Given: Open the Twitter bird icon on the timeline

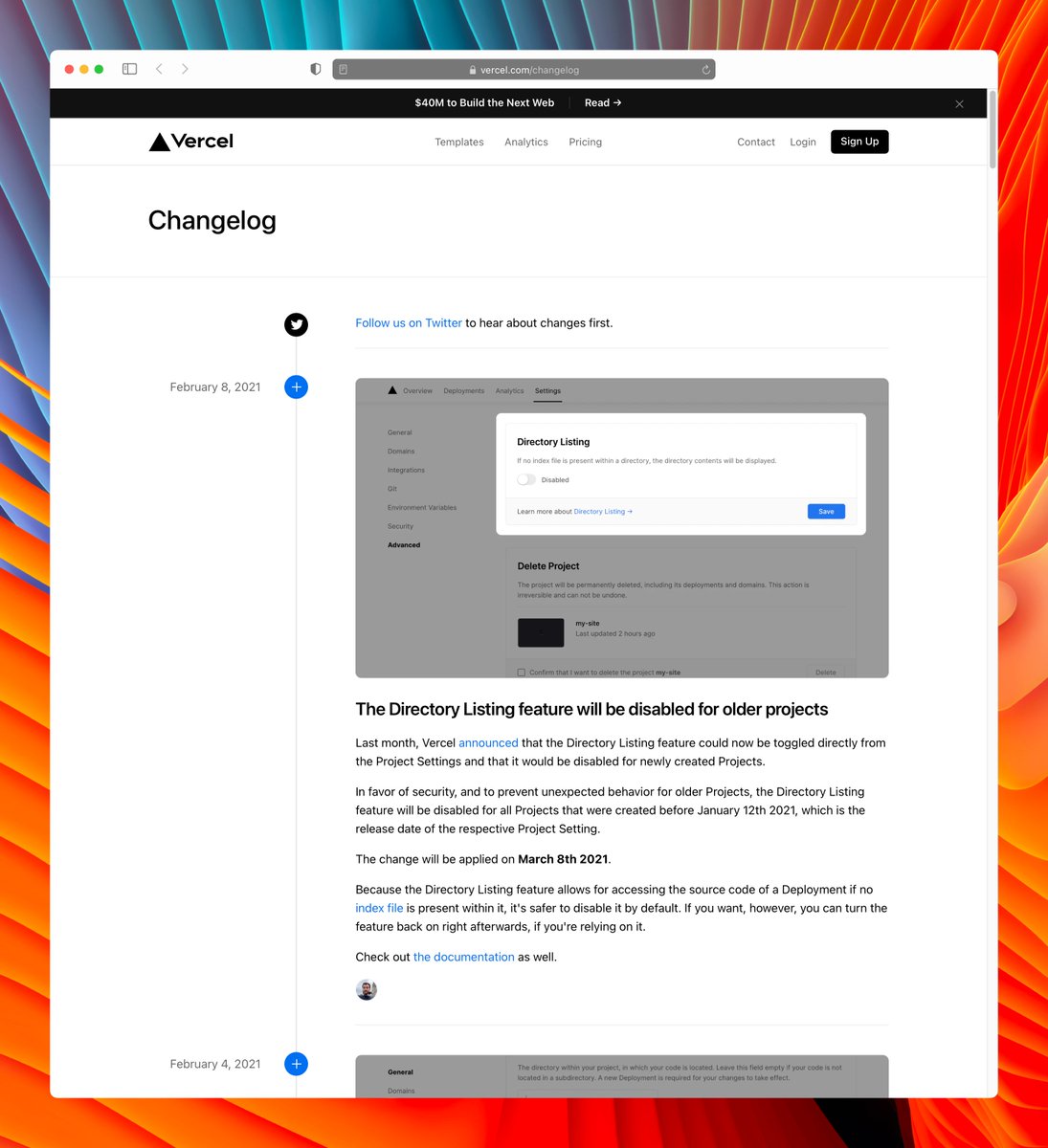Looking at the screenshot, I should point(297,325).
